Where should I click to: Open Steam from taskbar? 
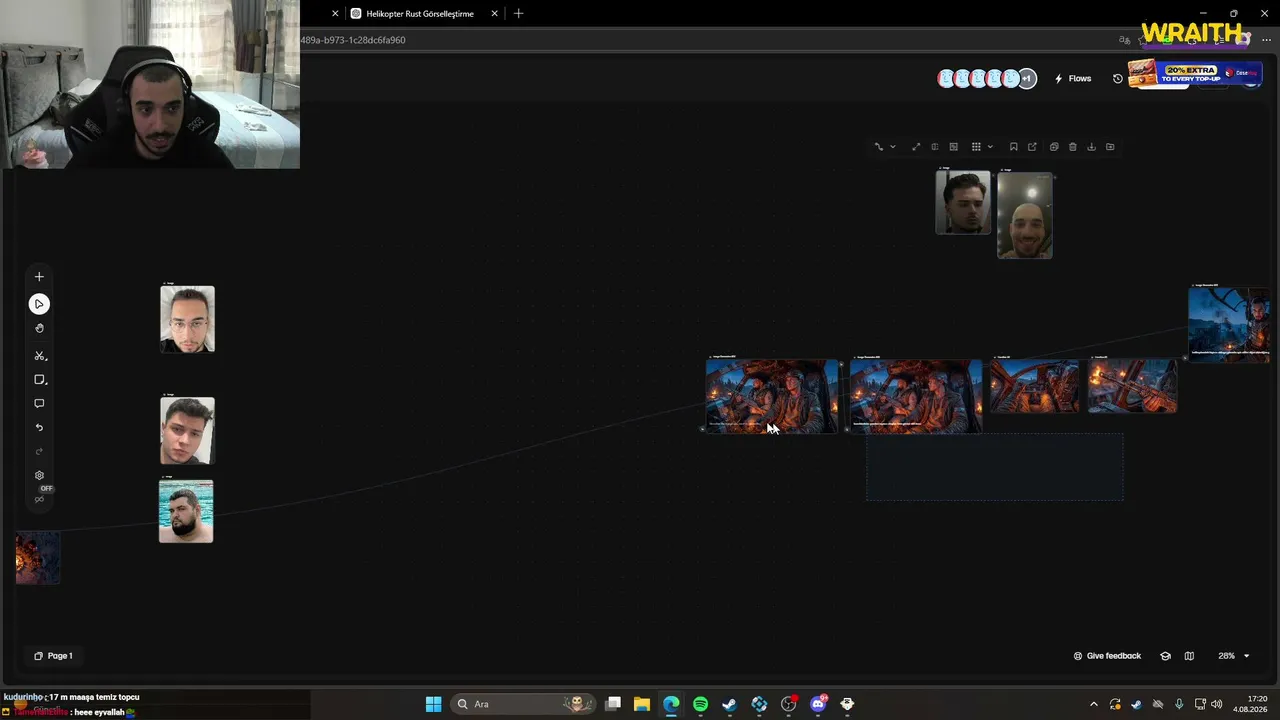point(729,704)
